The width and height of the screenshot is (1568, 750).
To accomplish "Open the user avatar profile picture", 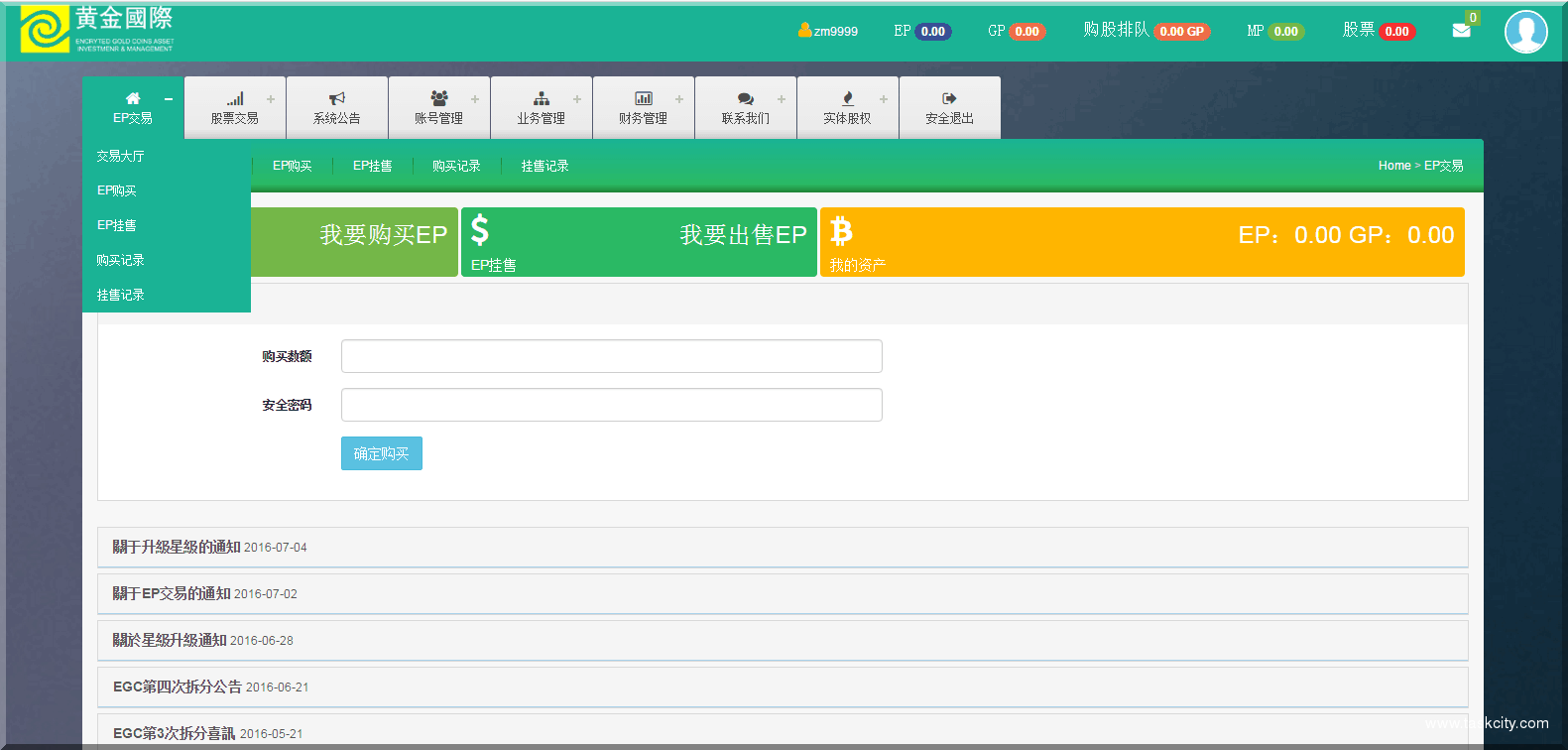I will (1525, 32).
